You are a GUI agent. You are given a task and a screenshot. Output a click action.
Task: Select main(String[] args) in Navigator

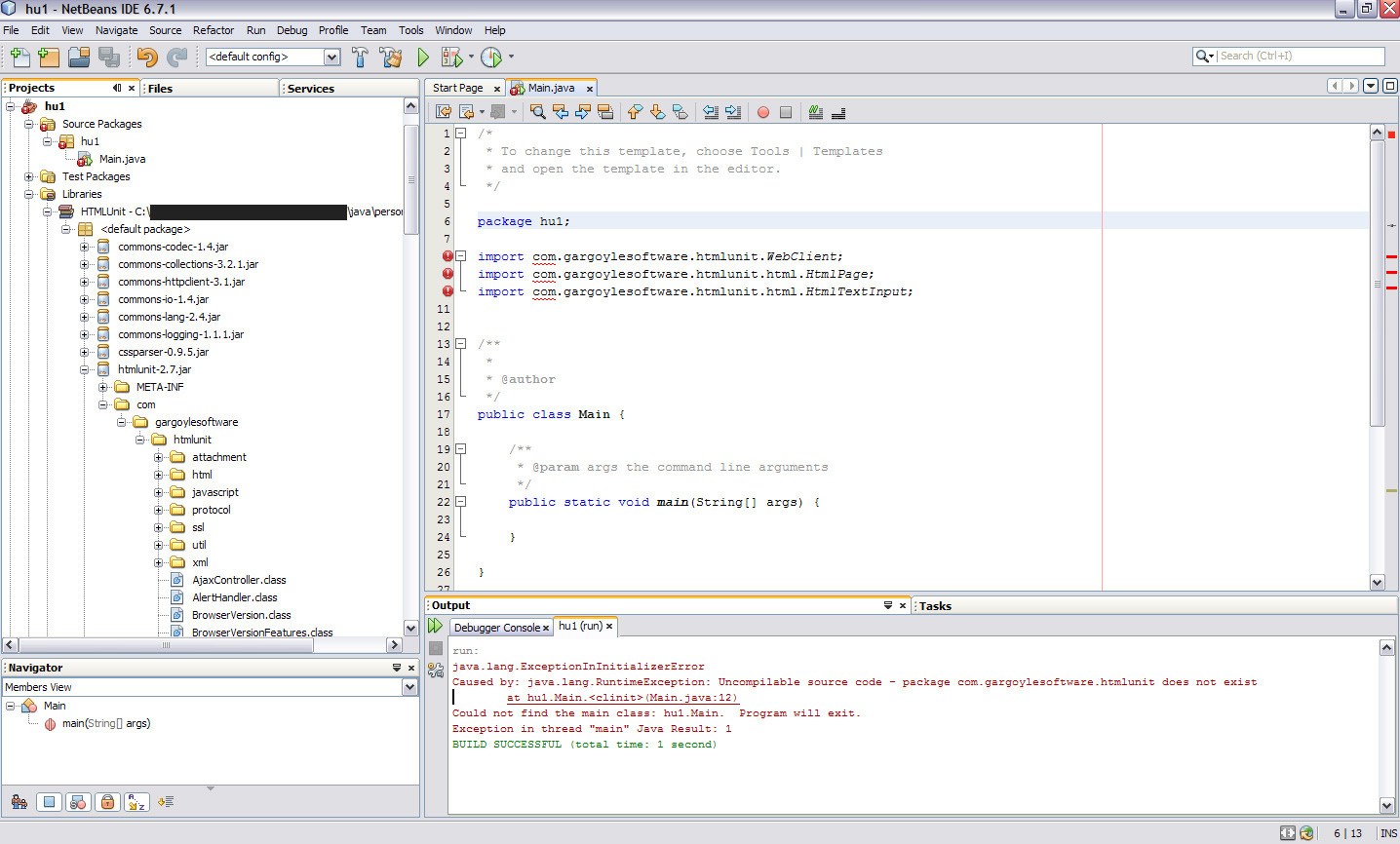[x=106, y=723]
